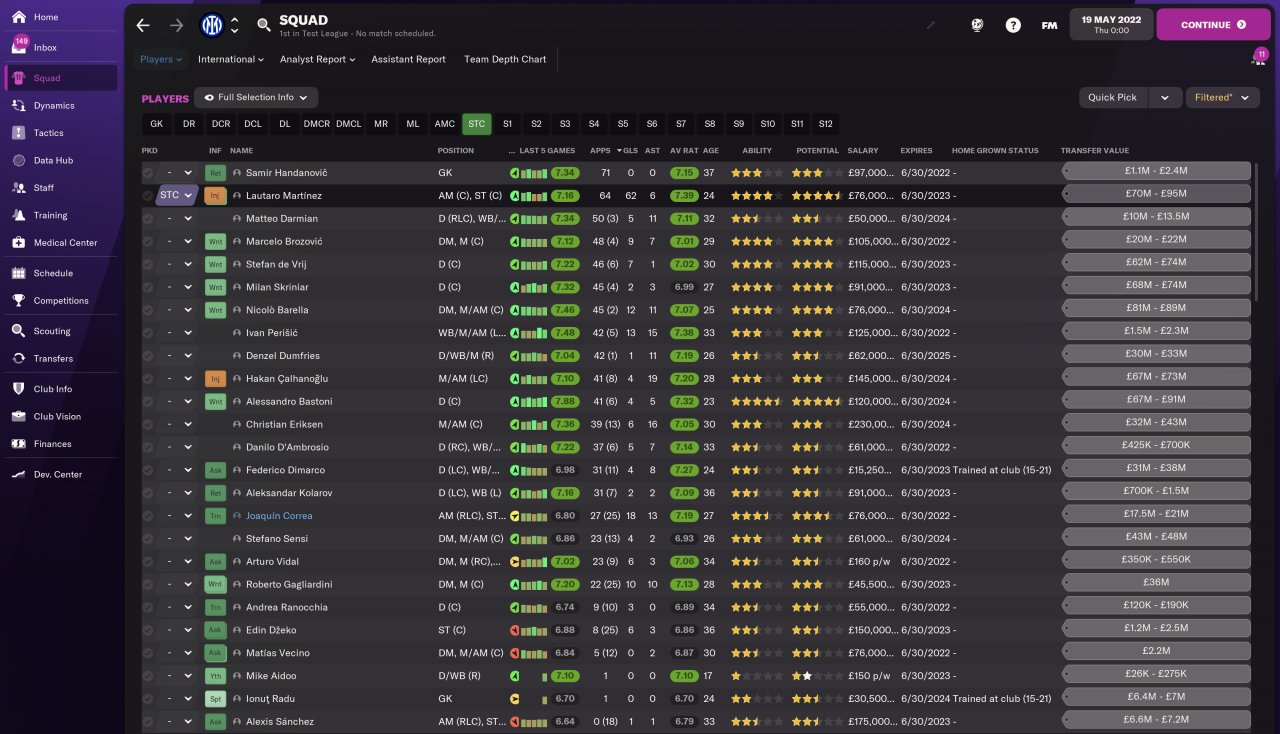Click the 19 May 2022 date button
1280x734 pixels.
pos(1111,25)
